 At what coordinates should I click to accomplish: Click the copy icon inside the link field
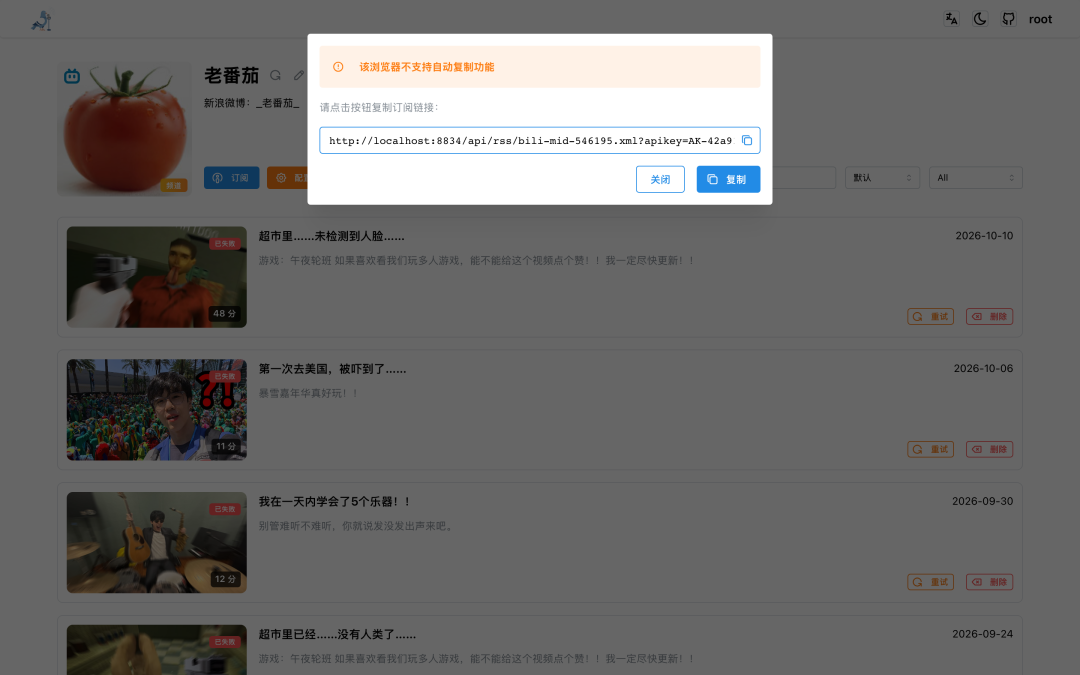(x=747, y=141)
